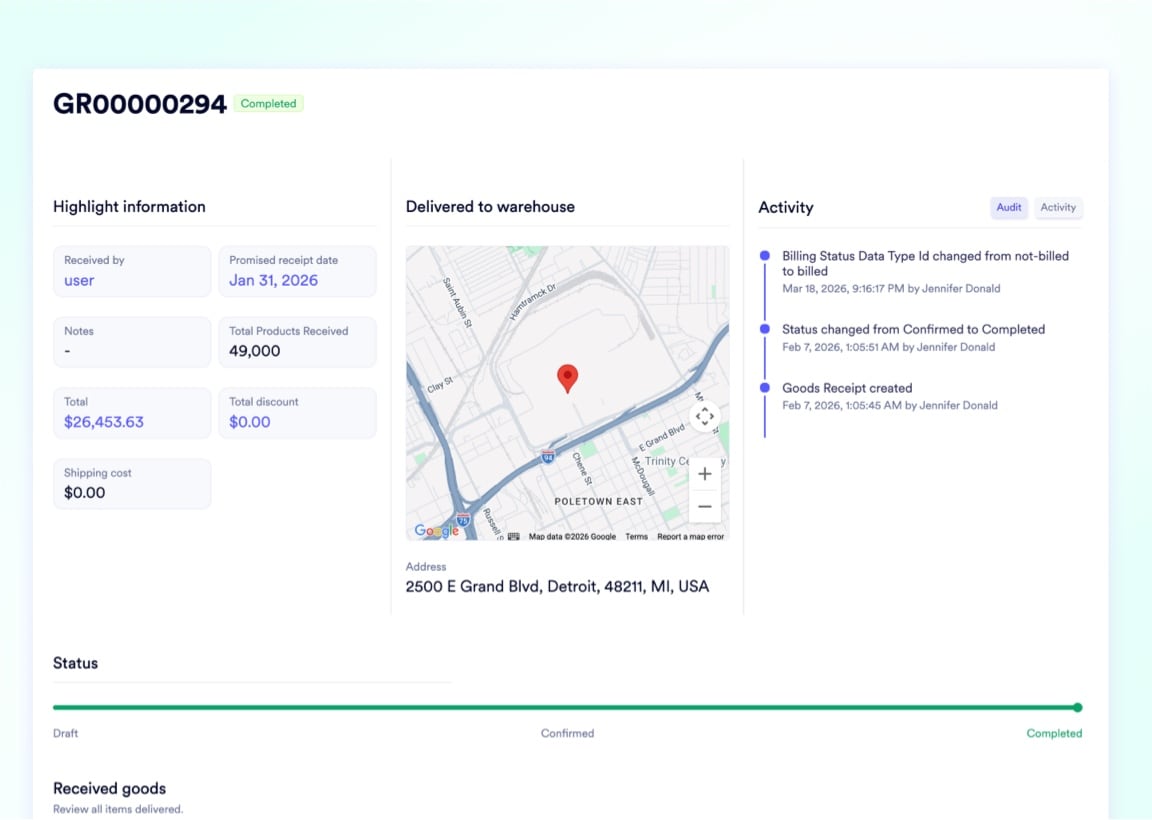The width and height of the screenshot is (1152, 820).
Task: Click the Completed end of status progress bar
Action: coord(1078,708)
